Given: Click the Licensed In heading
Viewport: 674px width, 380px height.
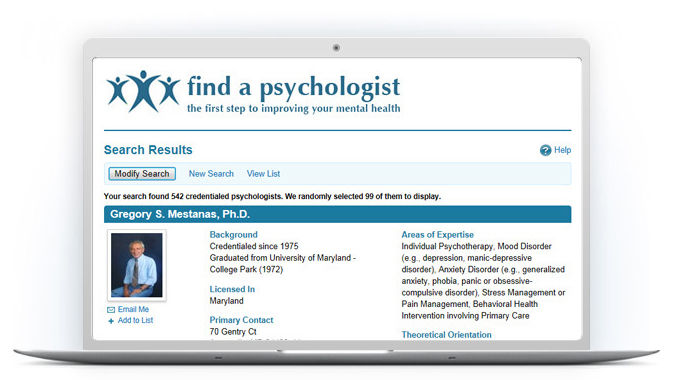Looking at the screenshot, I should point(232,289).
